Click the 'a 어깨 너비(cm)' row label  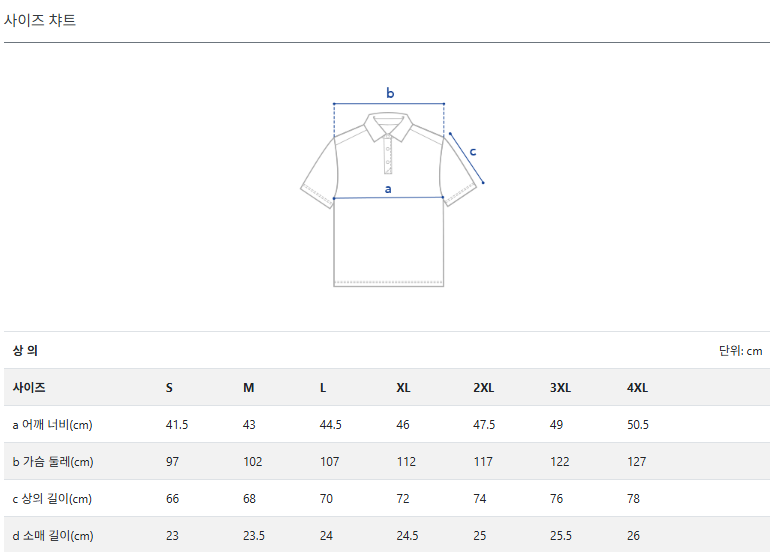[52, 425]
